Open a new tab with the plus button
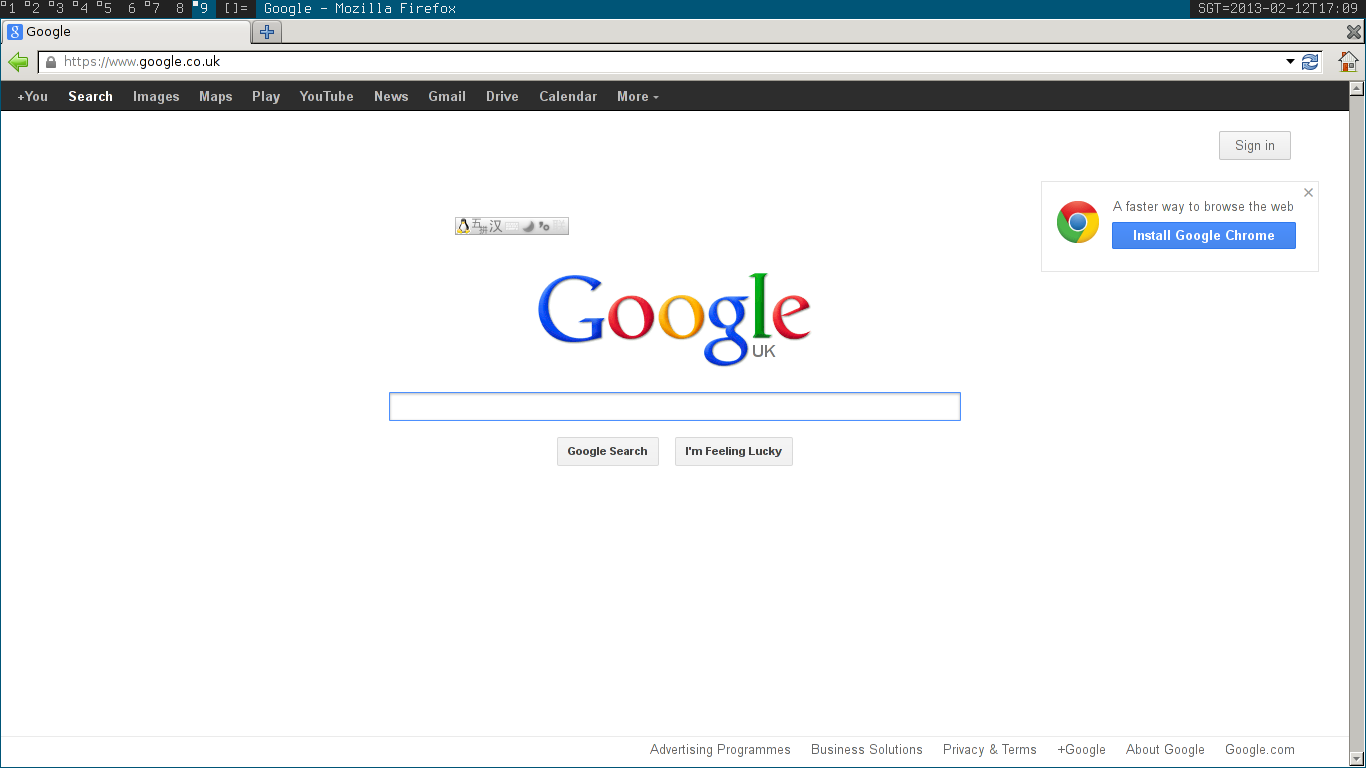 [267, 32]
